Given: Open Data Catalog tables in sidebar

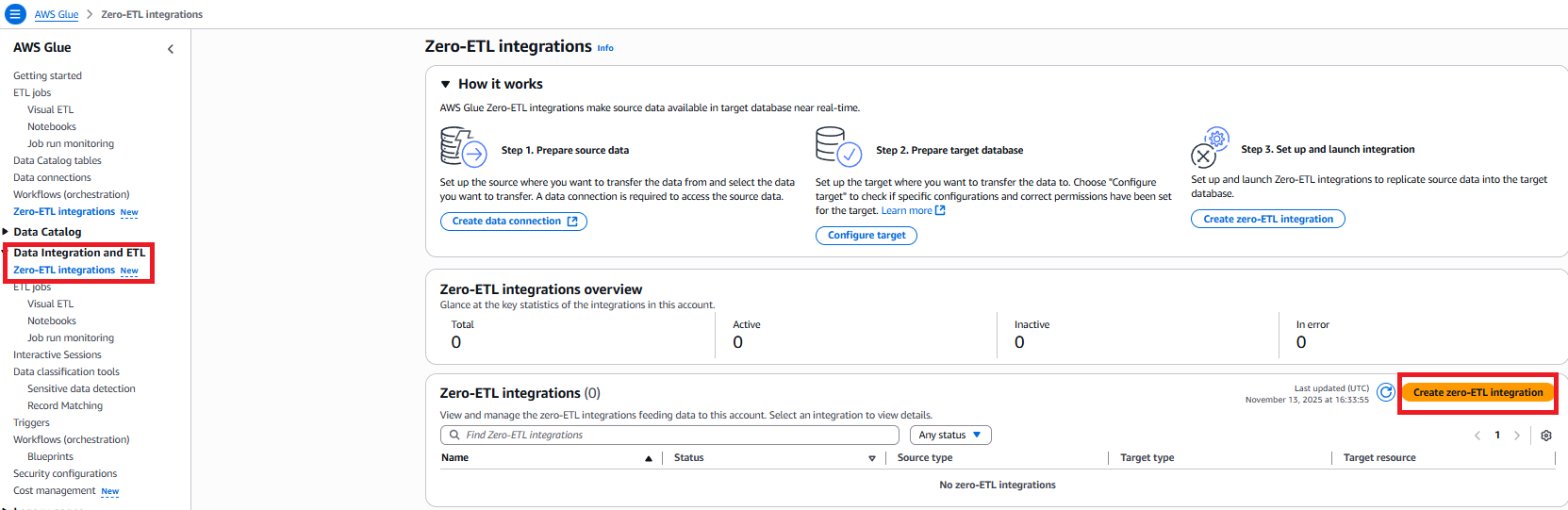Looking at the screenshot, I should [x=57, y=161].
